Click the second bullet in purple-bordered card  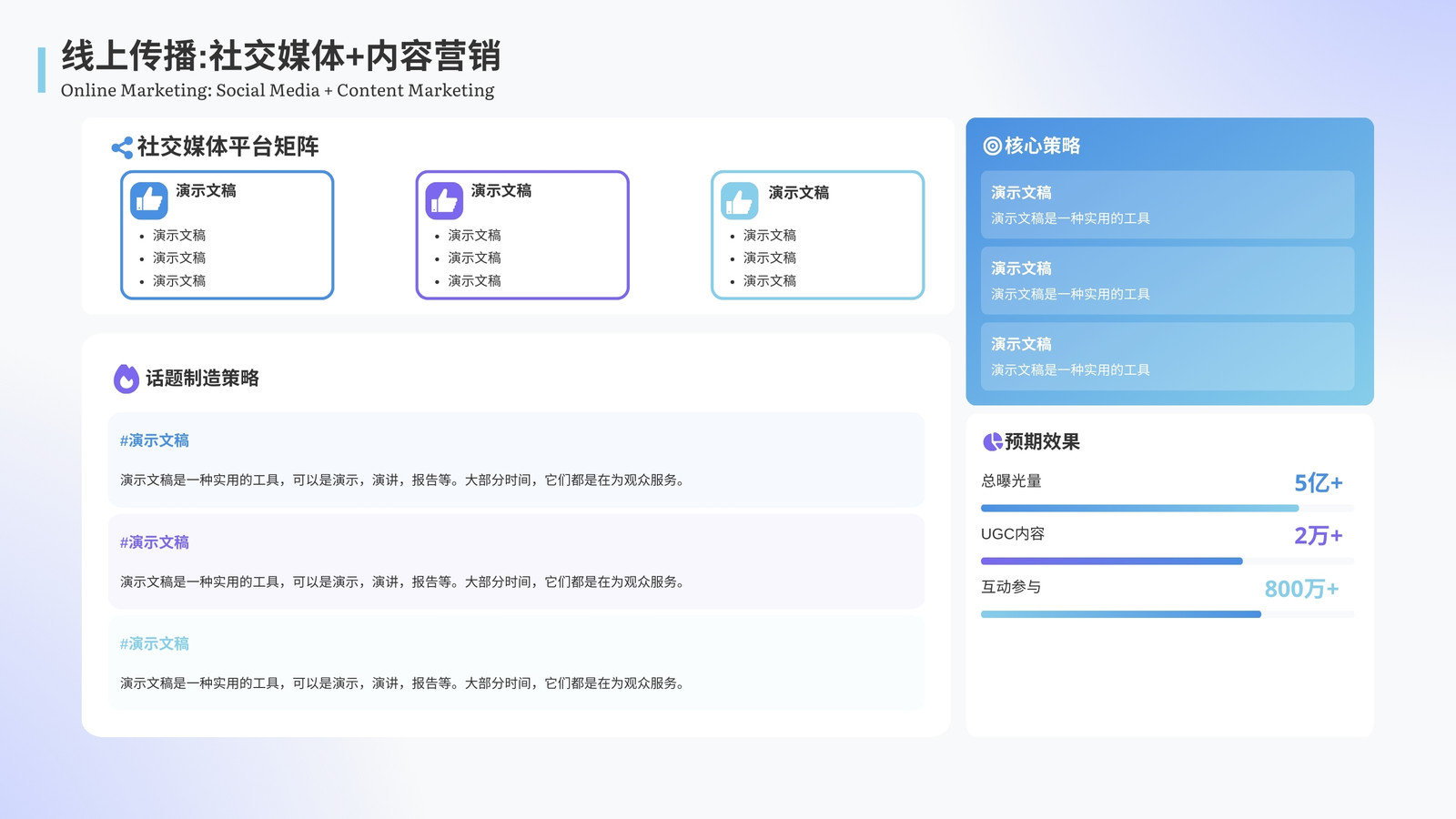[474, 258]
